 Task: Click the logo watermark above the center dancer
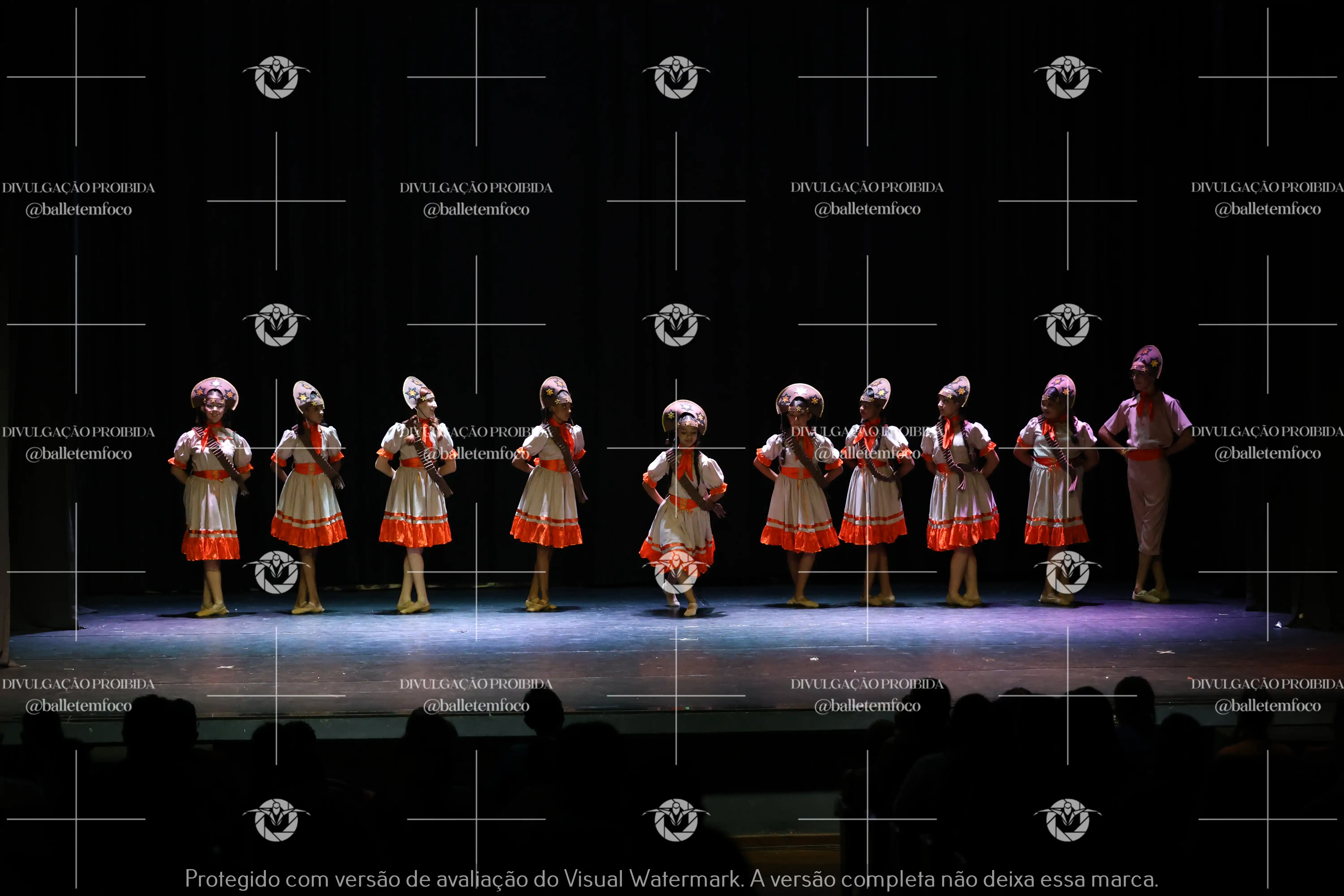pos(676,325)
